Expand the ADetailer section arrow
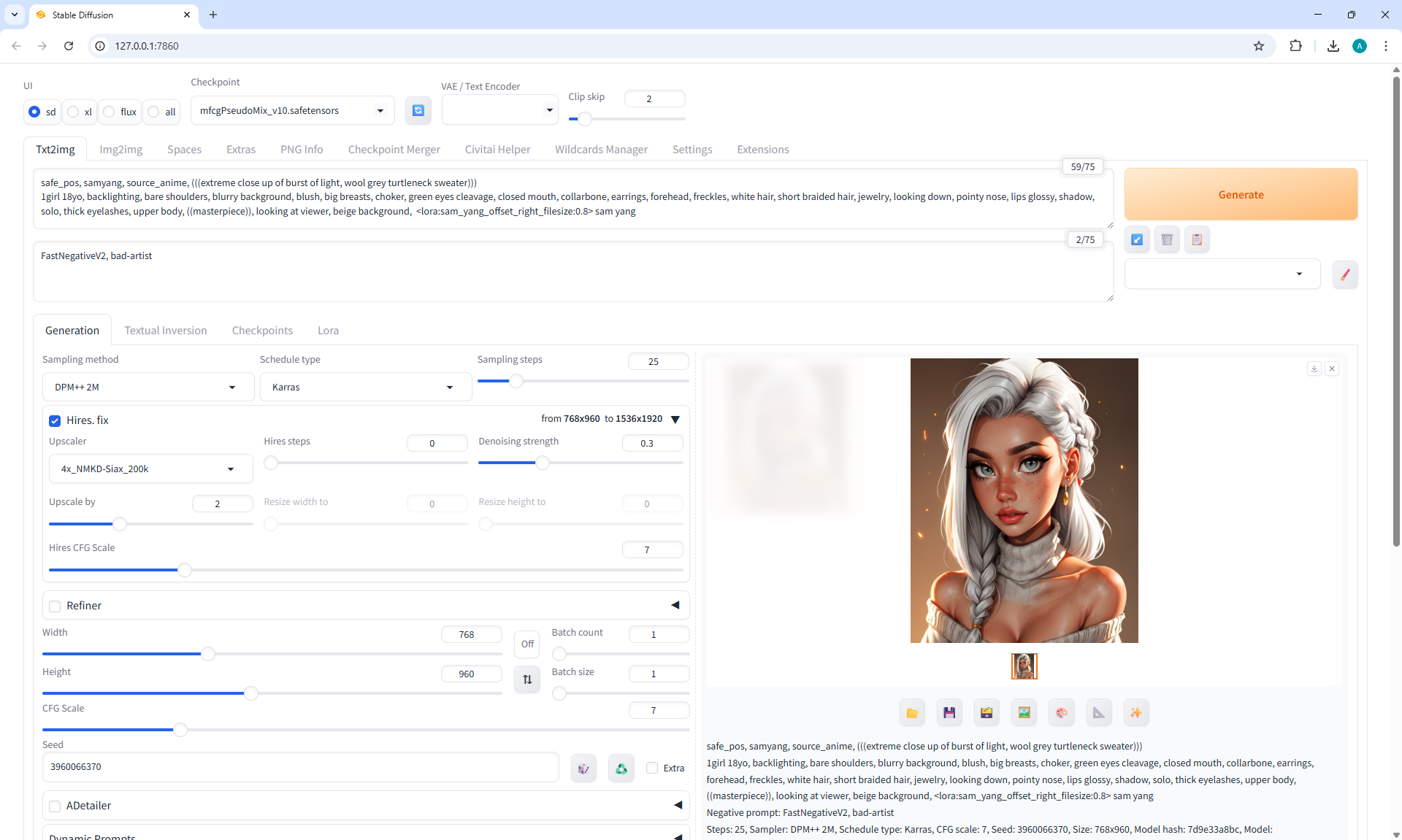 (x=677, y=805)
